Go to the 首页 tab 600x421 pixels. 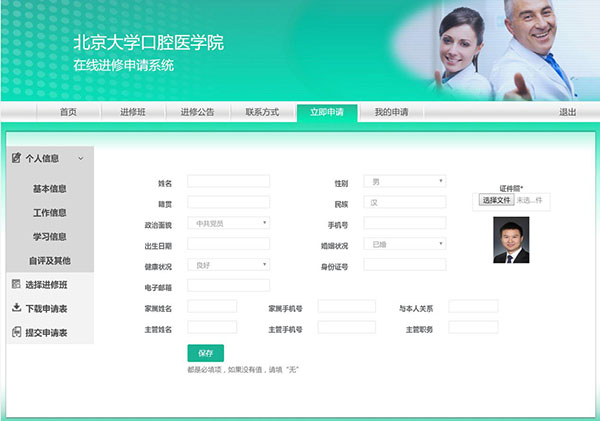tap(68, 112)
